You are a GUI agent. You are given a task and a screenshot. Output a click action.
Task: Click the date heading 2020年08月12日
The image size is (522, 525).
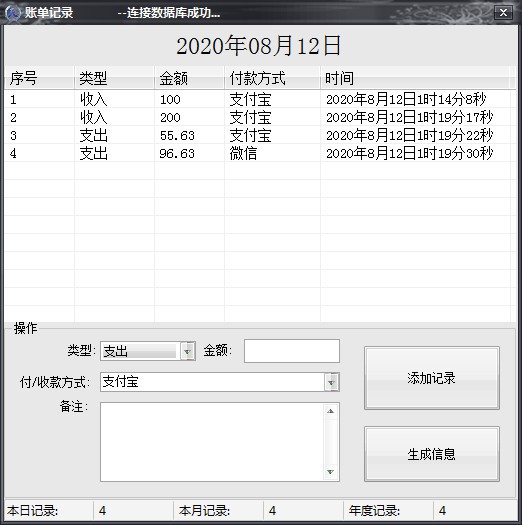click(x=258, y=46)
